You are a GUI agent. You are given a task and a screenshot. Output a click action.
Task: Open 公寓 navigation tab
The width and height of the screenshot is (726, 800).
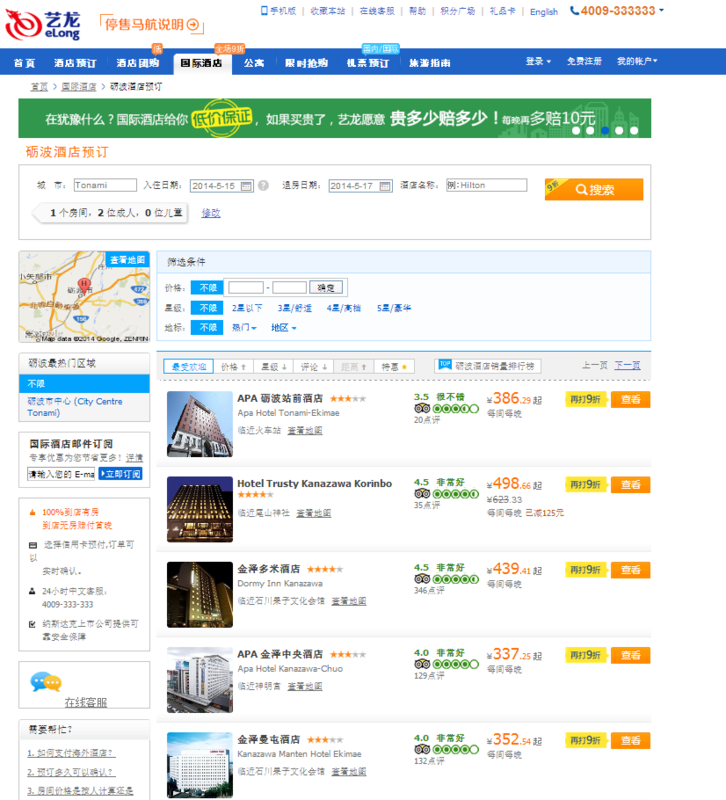[254, 63]
